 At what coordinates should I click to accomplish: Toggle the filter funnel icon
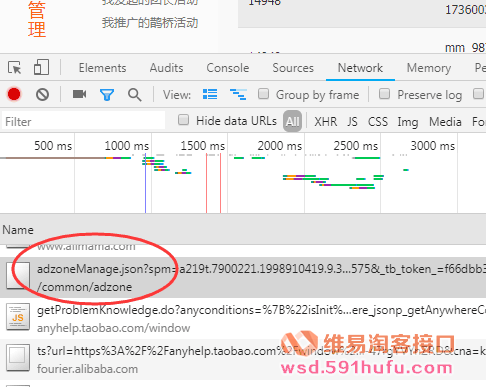tap(107, 95)
